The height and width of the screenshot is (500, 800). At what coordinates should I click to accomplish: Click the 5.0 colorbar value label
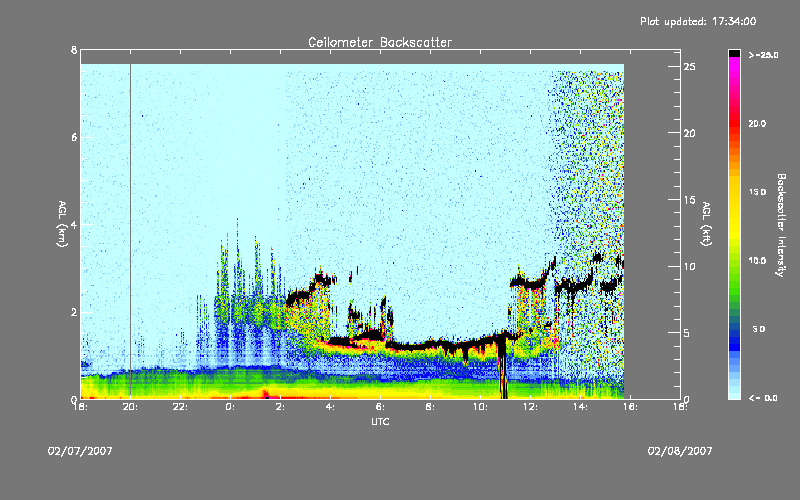click(759, 329)
